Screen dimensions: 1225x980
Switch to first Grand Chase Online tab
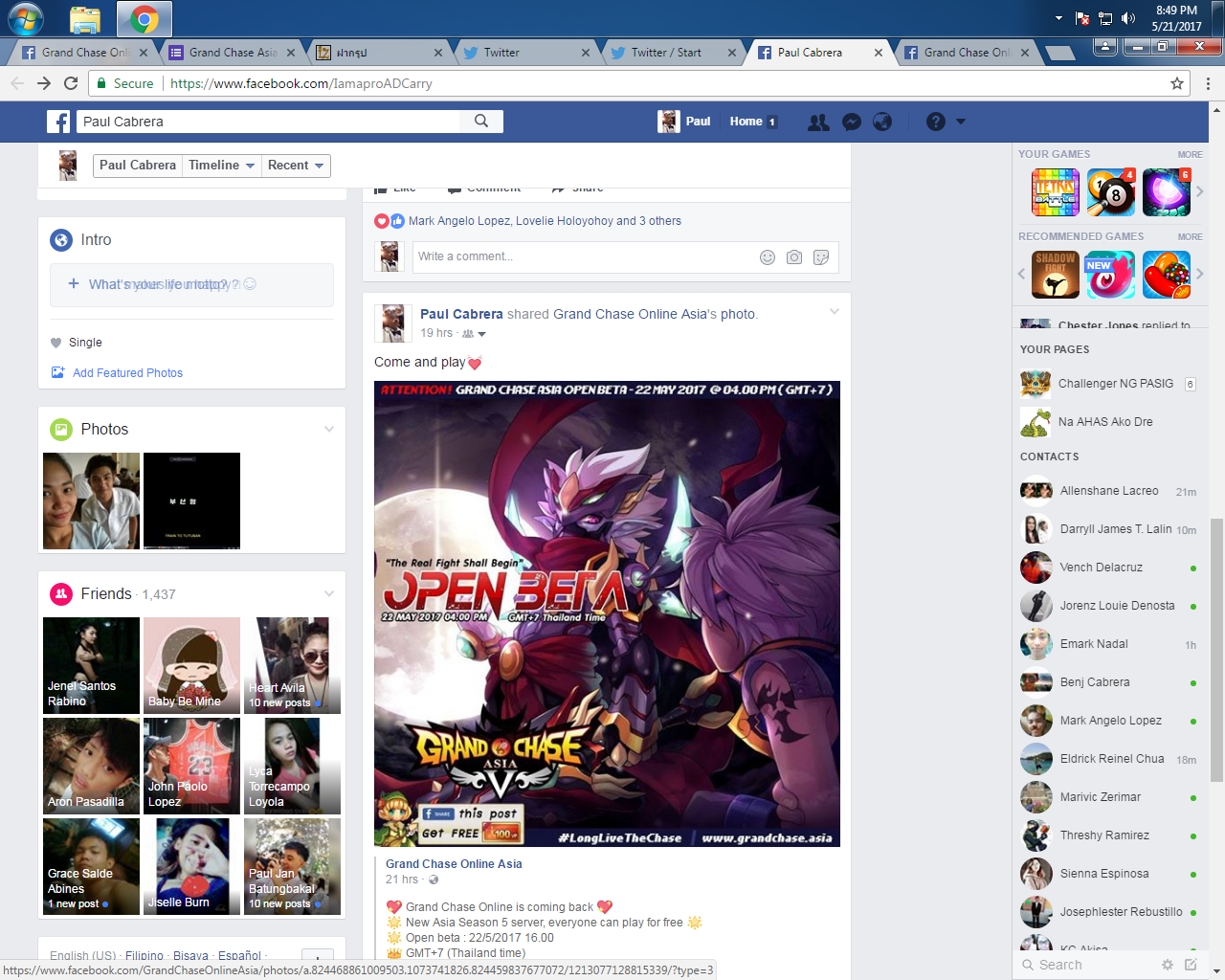(x=85, y=53)
